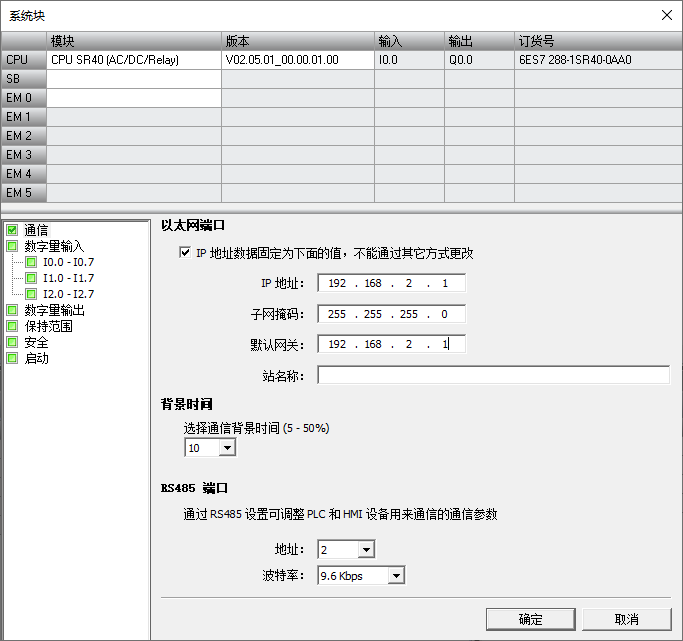The width and height of the screenshot is (683, 641).
Task: Click the 默认网关 input field
Action: point(392,344)
